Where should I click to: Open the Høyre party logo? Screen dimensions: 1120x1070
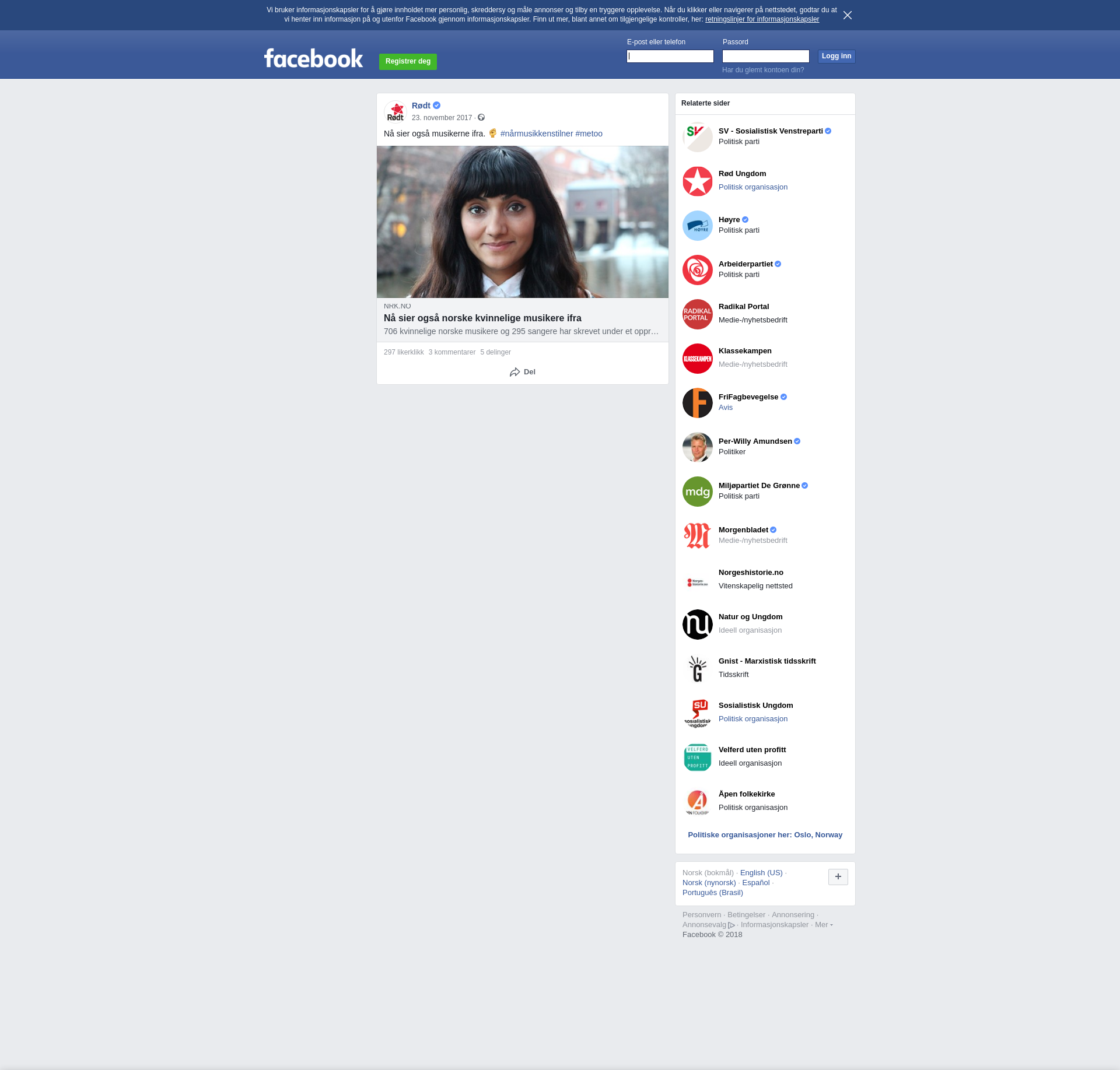[697, 226]
